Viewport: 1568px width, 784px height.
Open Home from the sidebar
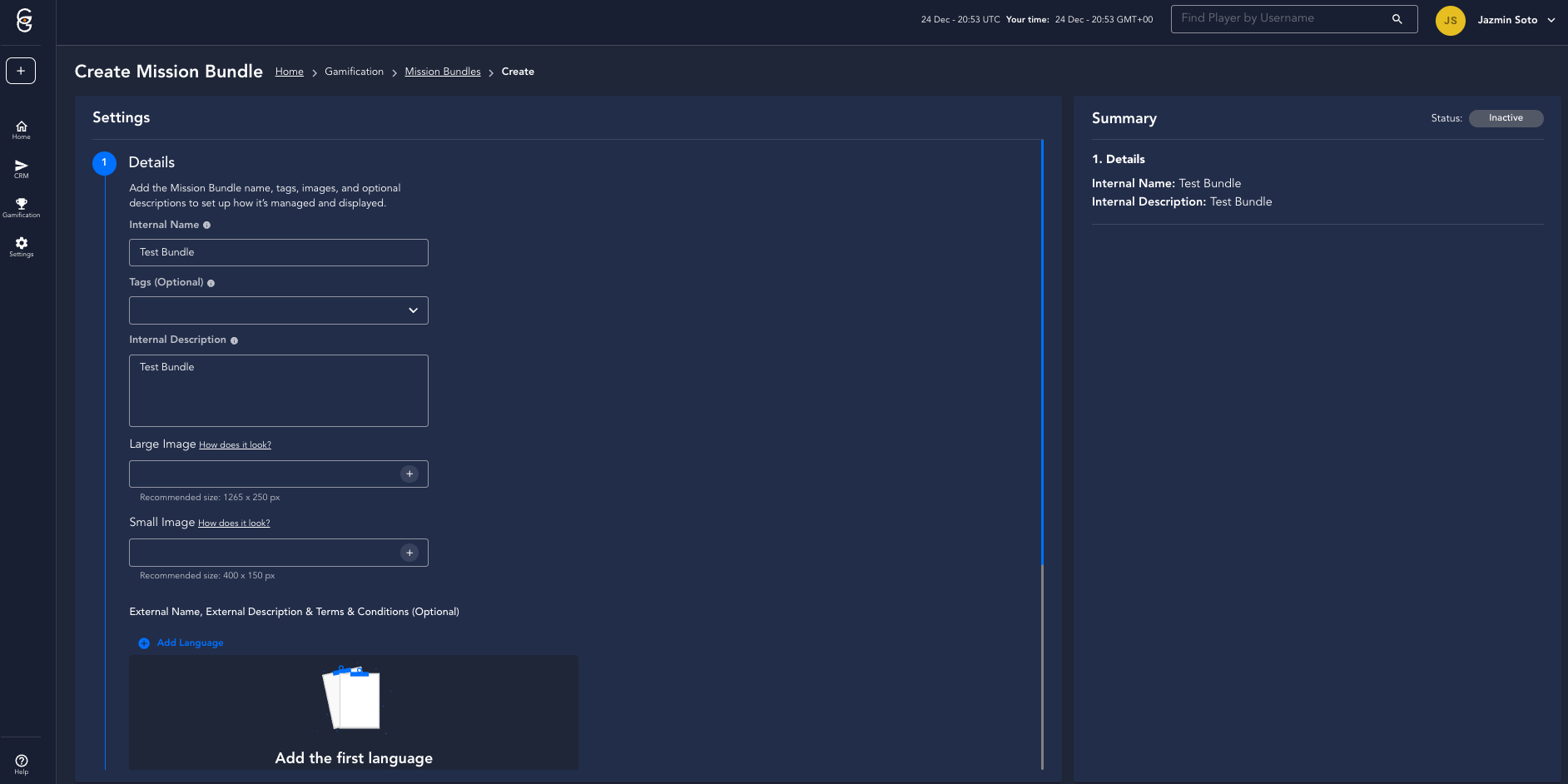[22, 130]
